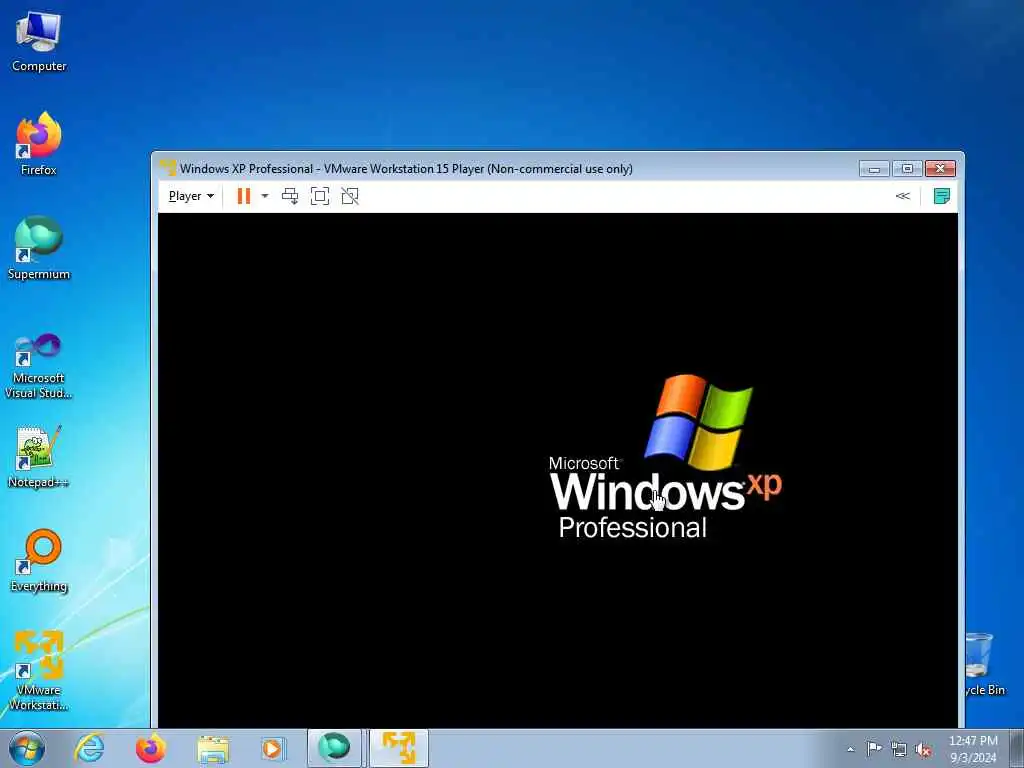Switch to VMware Player taskbar button
Viewport: 1024px width, 768px height.
click(x=399, y=748)
